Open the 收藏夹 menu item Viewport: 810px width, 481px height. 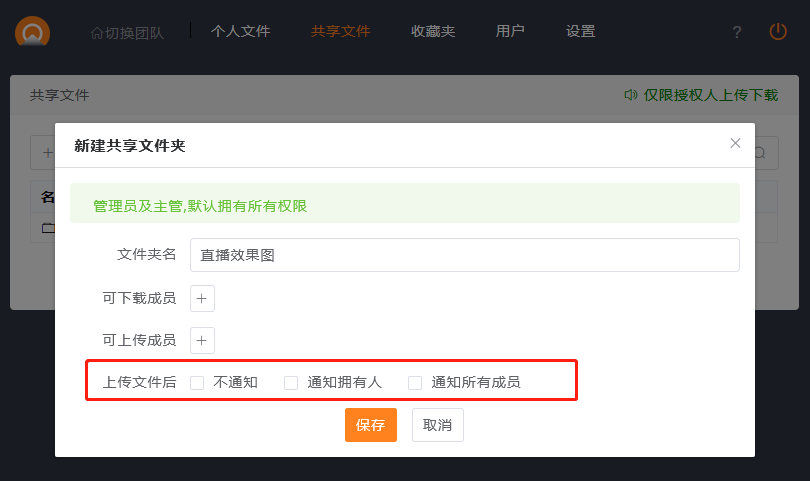pyautogui.click(x=432, y=31)
